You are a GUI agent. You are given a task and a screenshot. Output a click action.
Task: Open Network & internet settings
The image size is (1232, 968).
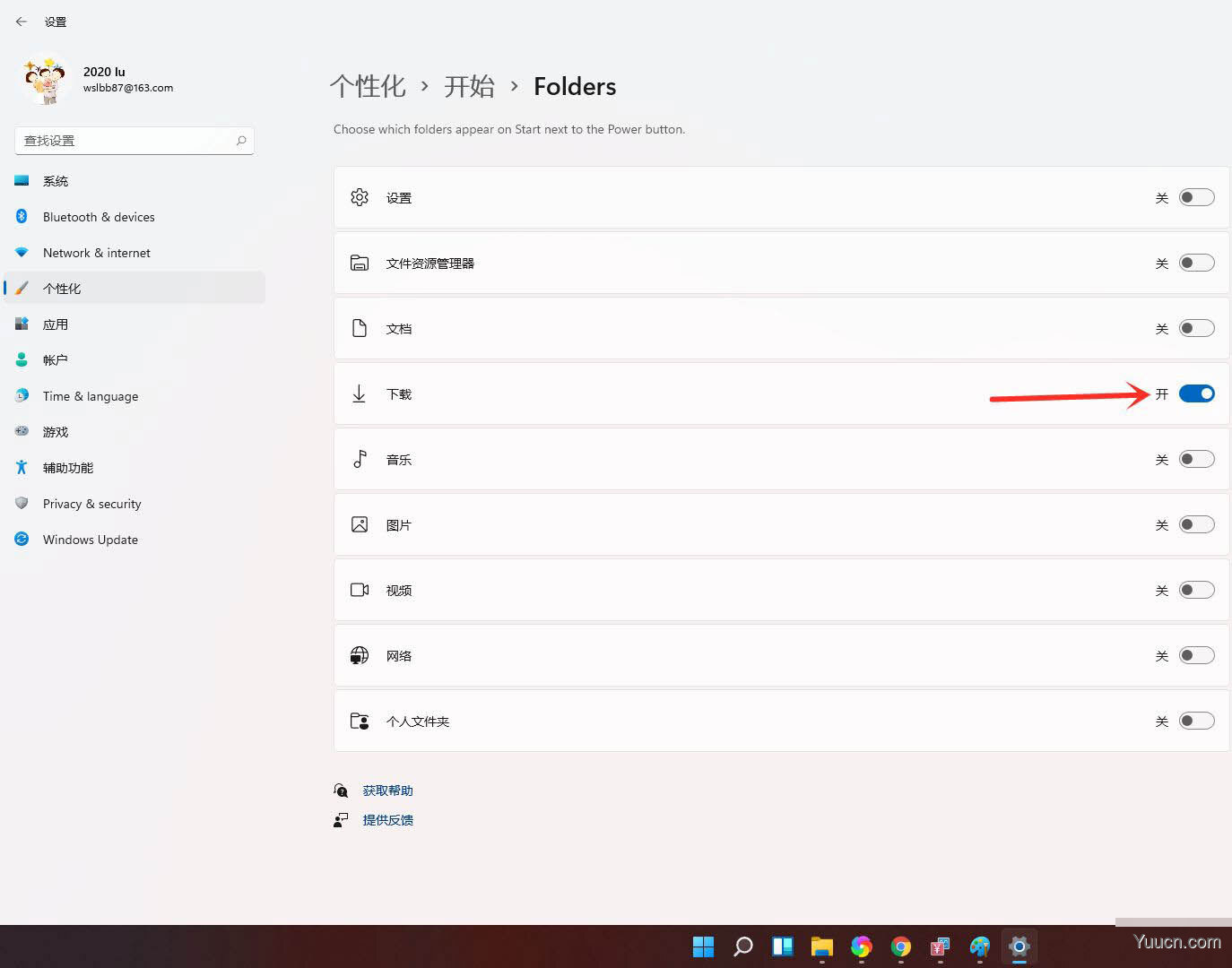point(134,253)
